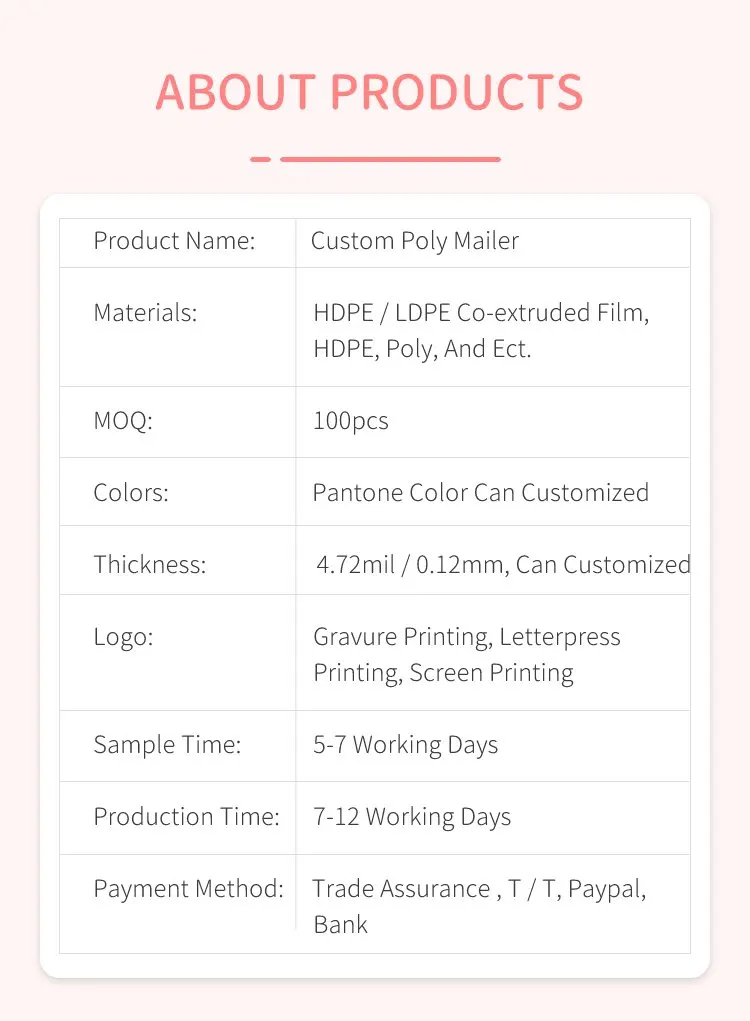Select the Thickness label

tap(150, 565)
